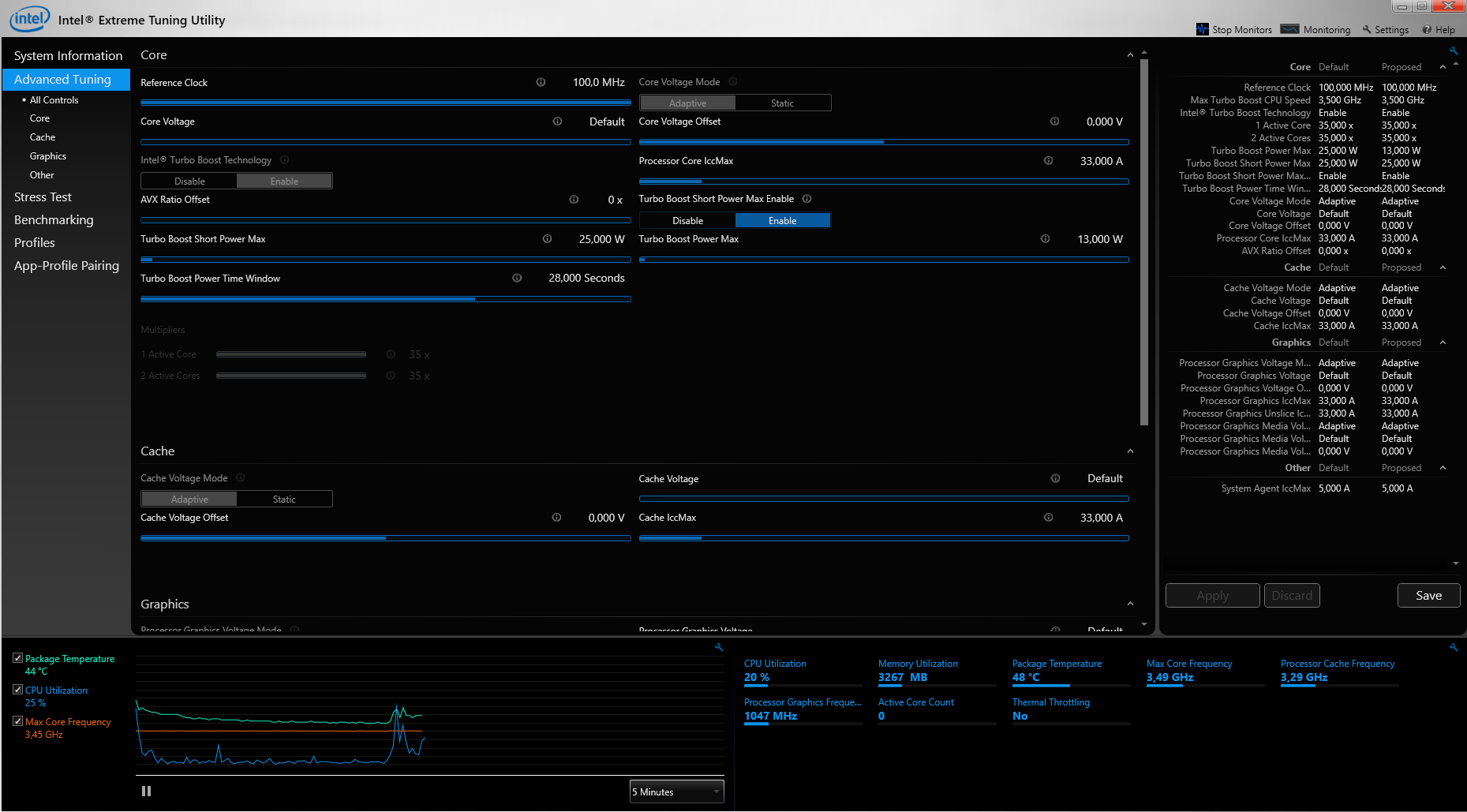Click info icon beside Intel Turbo Boost Technology
The width and height of the screenshot is (1467, 812).
(284, 159)
